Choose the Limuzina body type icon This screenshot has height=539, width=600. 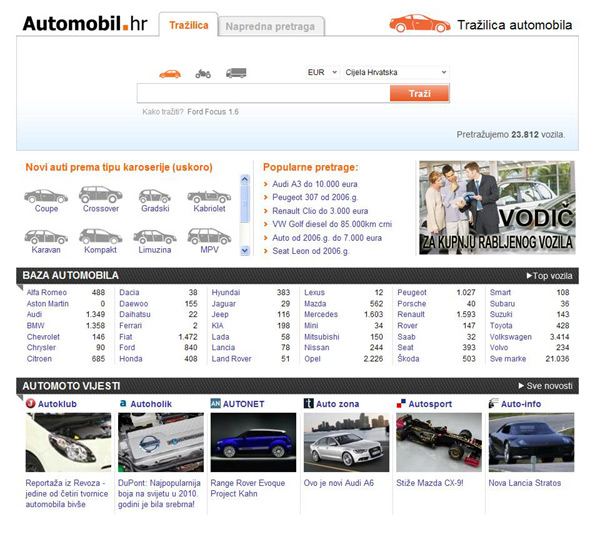pos(155,237)
